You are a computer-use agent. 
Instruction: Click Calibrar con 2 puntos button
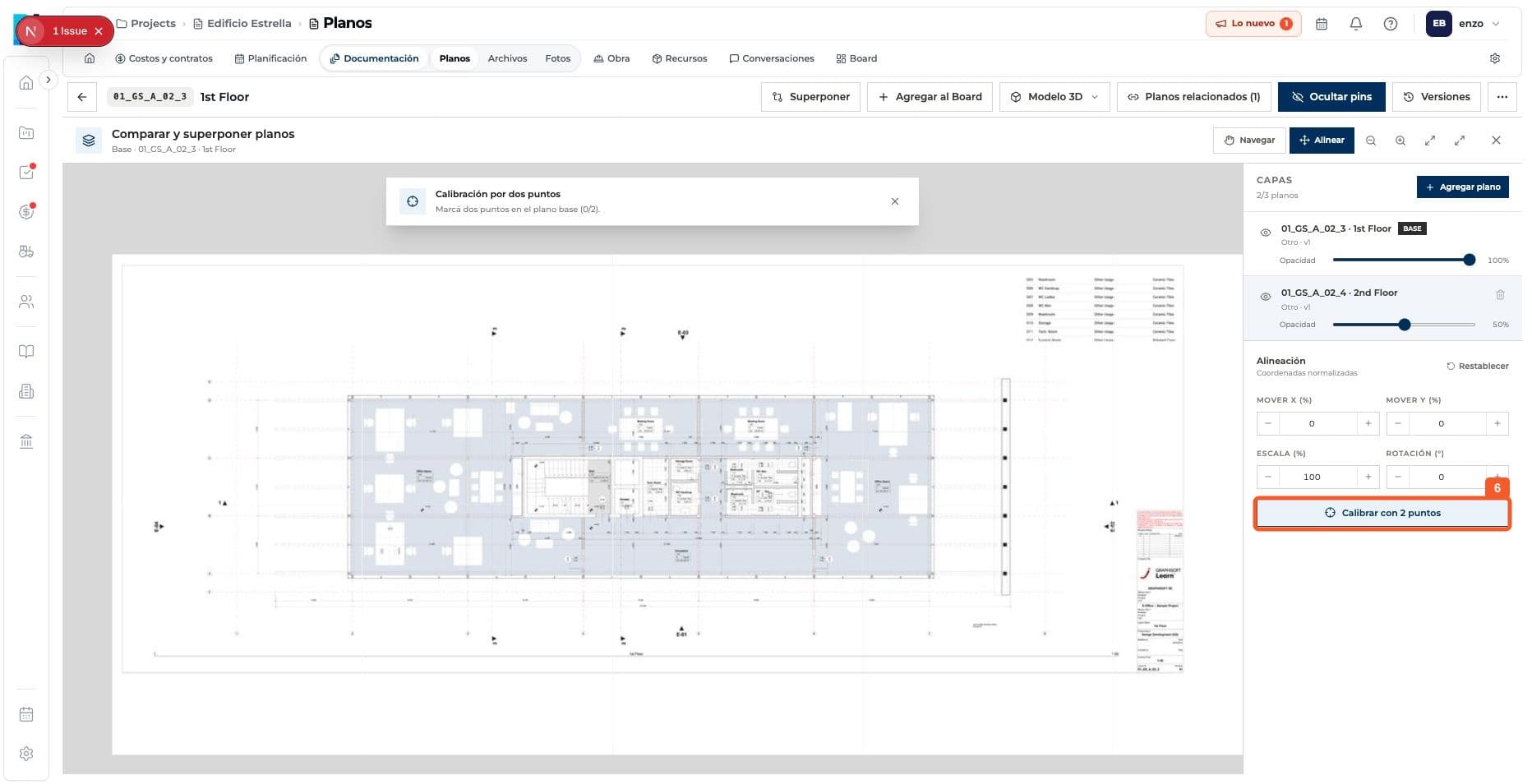(1382, 513)
